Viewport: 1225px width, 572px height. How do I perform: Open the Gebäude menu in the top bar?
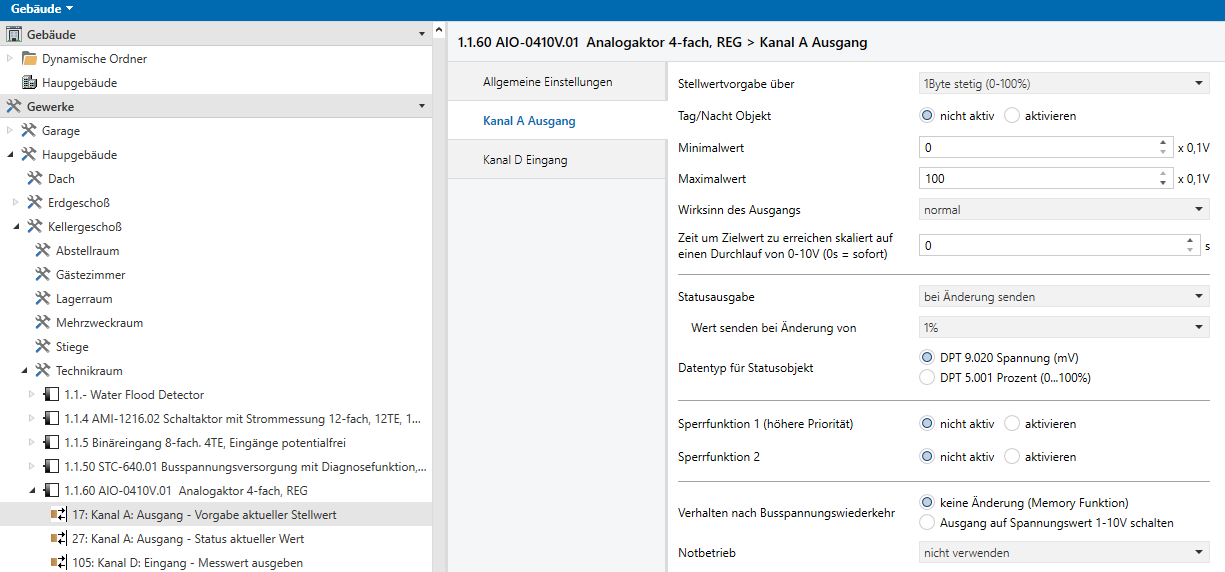[42, 9]
